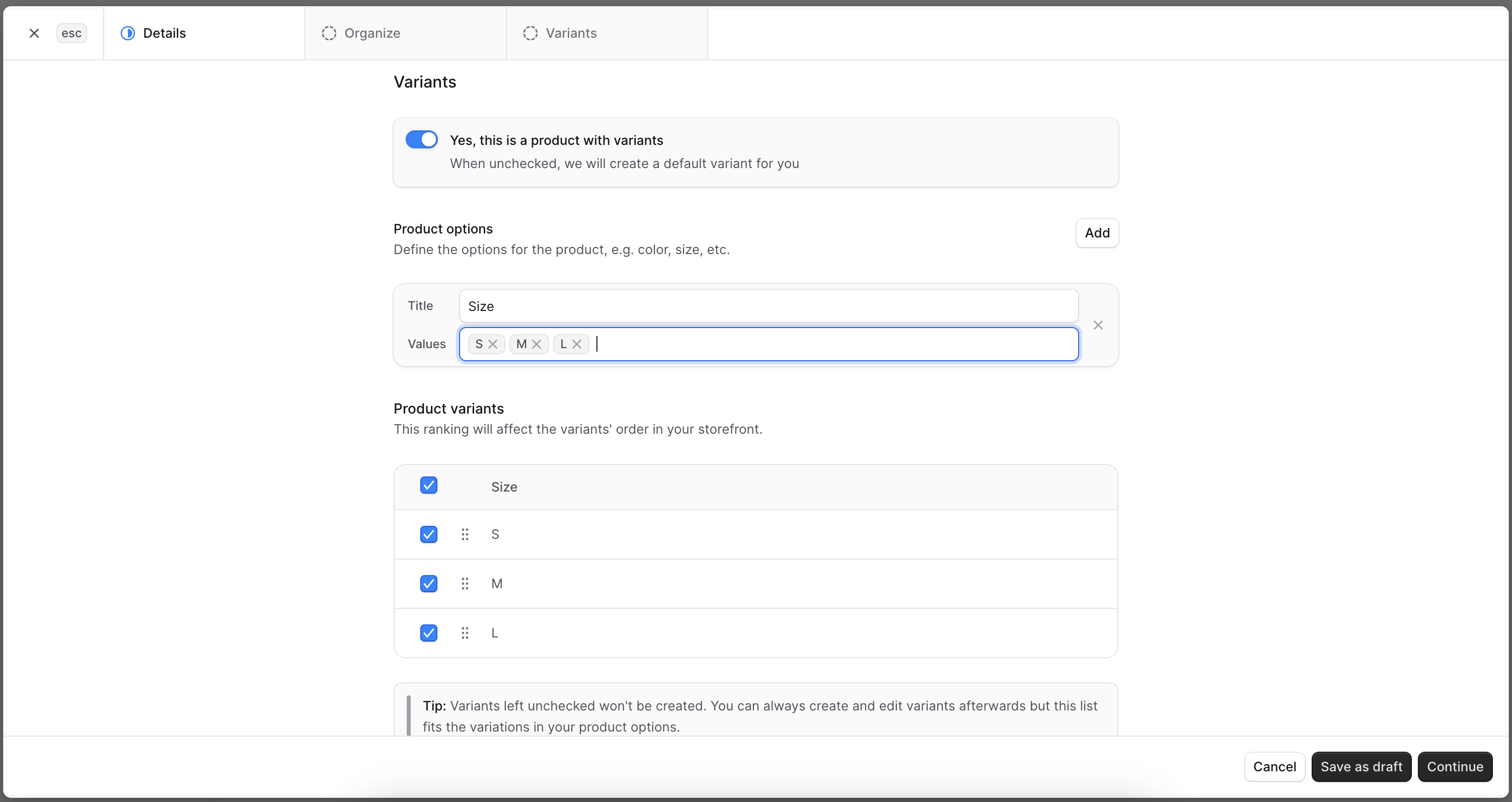The height and width of the screenshot is (802, 1512).
Task: Open the Organize tab
Action: [x=372, y=33]
